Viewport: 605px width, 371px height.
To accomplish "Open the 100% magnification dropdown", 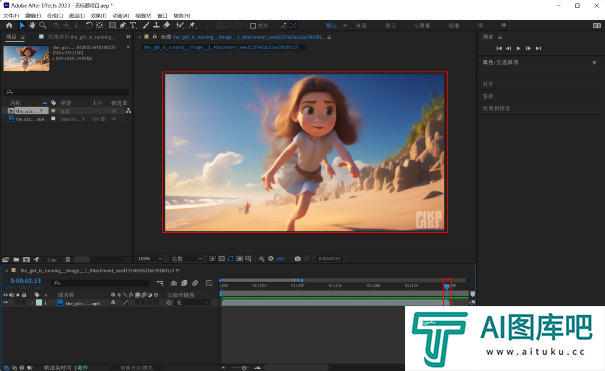I will (150, 258).
